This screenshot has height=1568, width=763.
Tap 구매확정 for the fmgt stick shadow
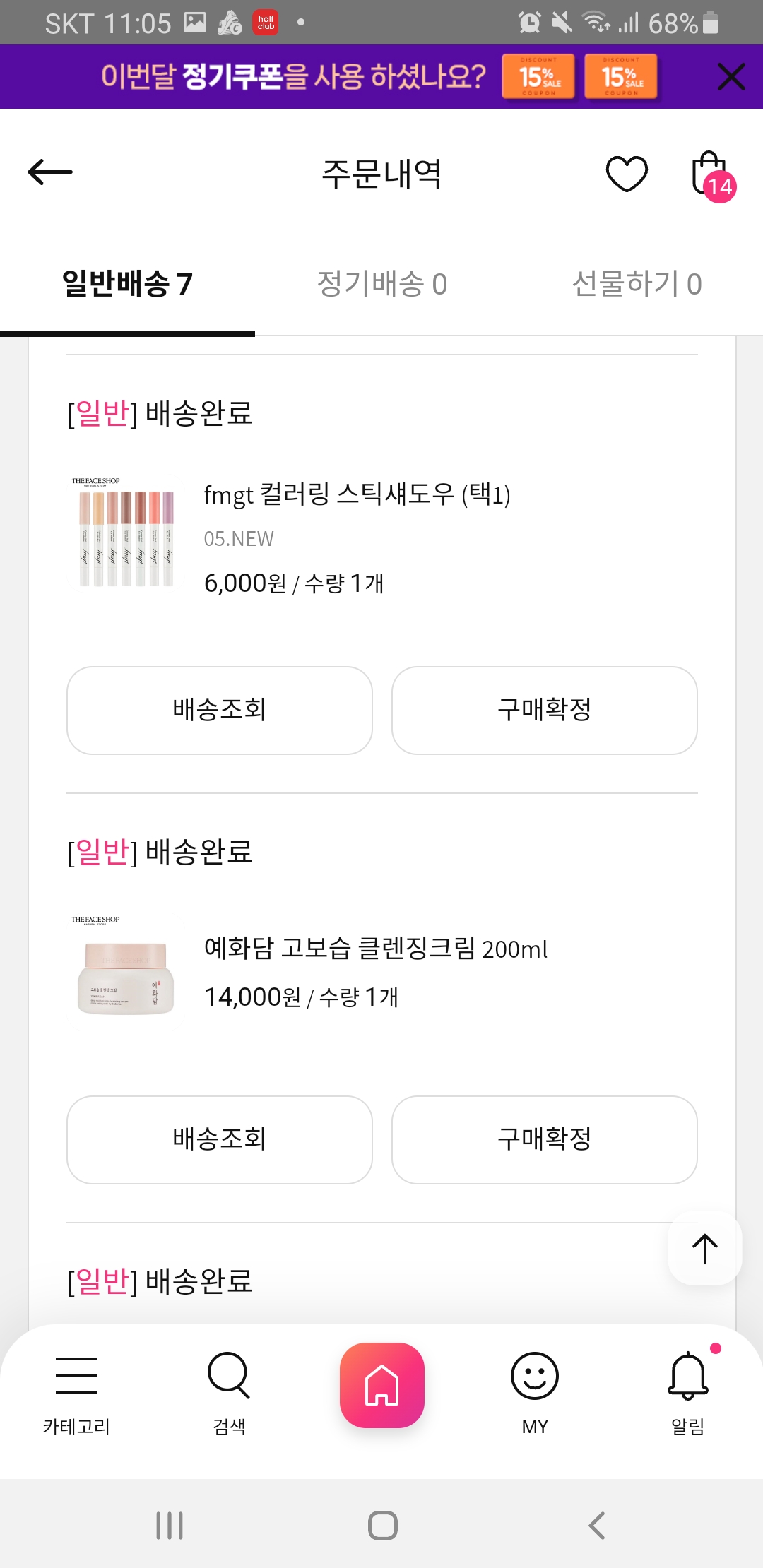point(544,710)
